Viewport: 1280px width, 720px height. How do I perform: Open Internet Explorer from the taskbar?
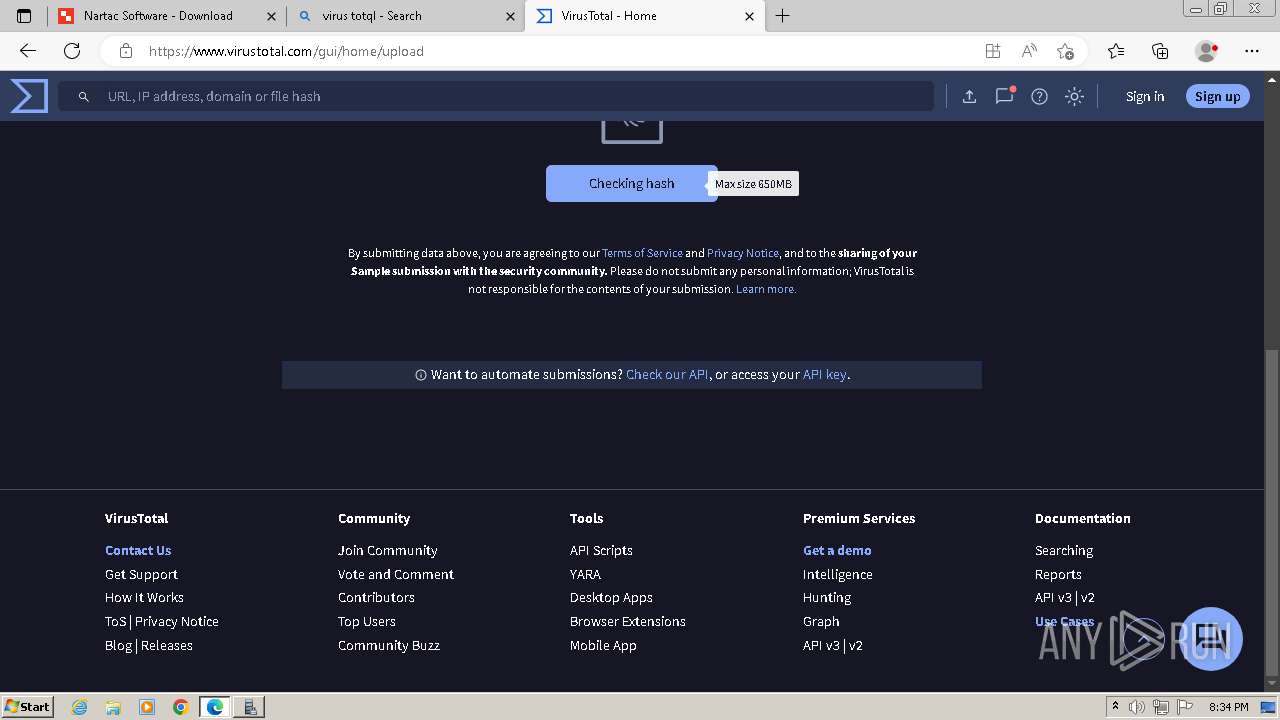(80, 707)
